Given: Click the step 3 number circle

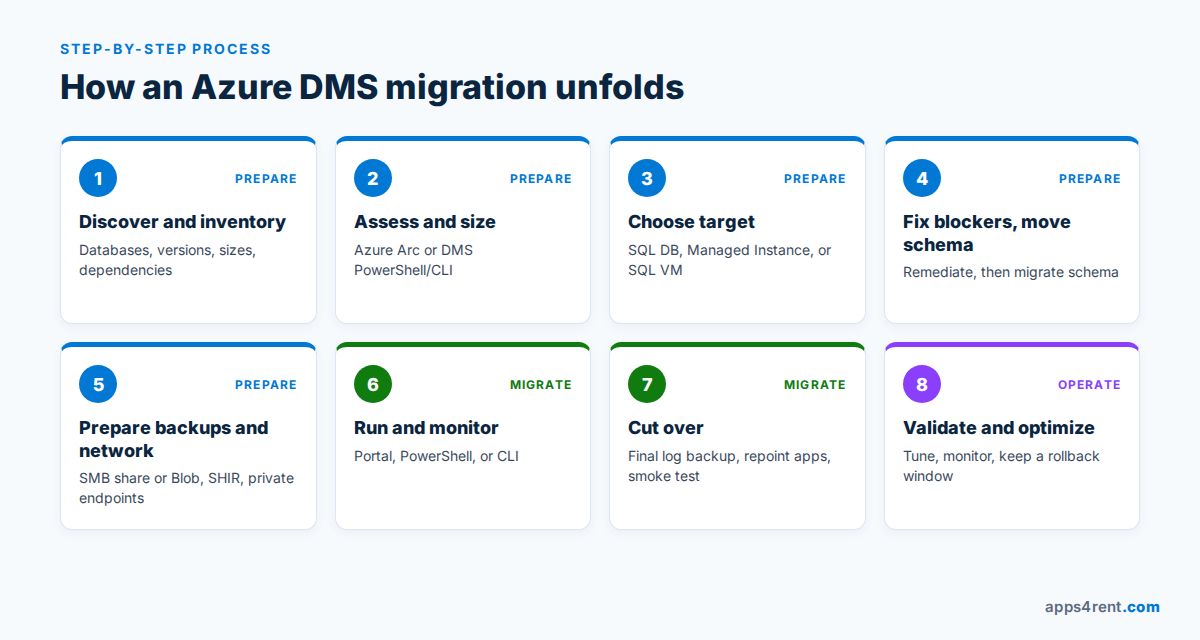Looking at the screenshot, I should [x=647, y=178].
